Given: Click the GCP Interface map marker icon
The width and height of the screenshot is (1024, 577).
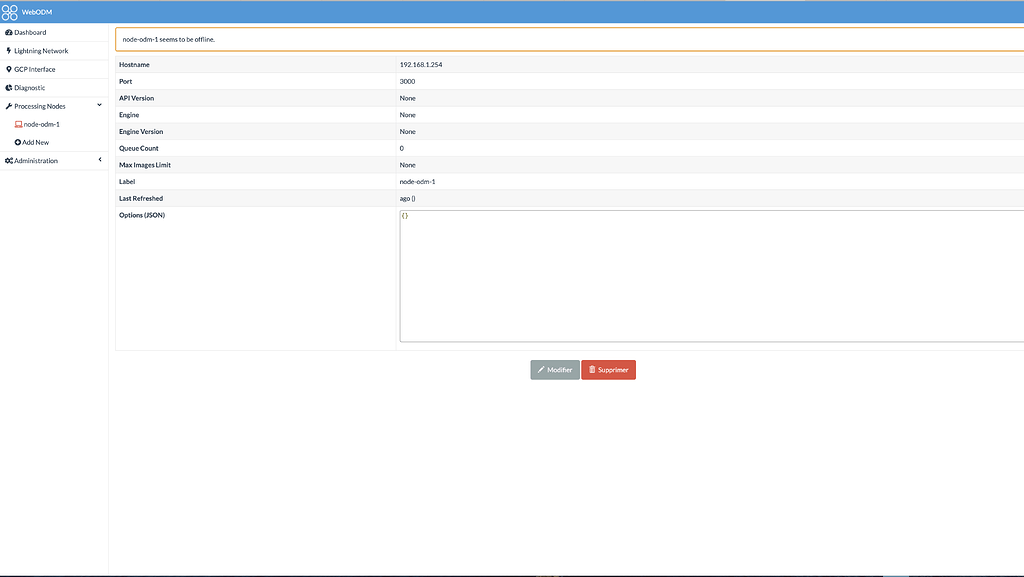Looking at the screenshot, I should (9, 69).
